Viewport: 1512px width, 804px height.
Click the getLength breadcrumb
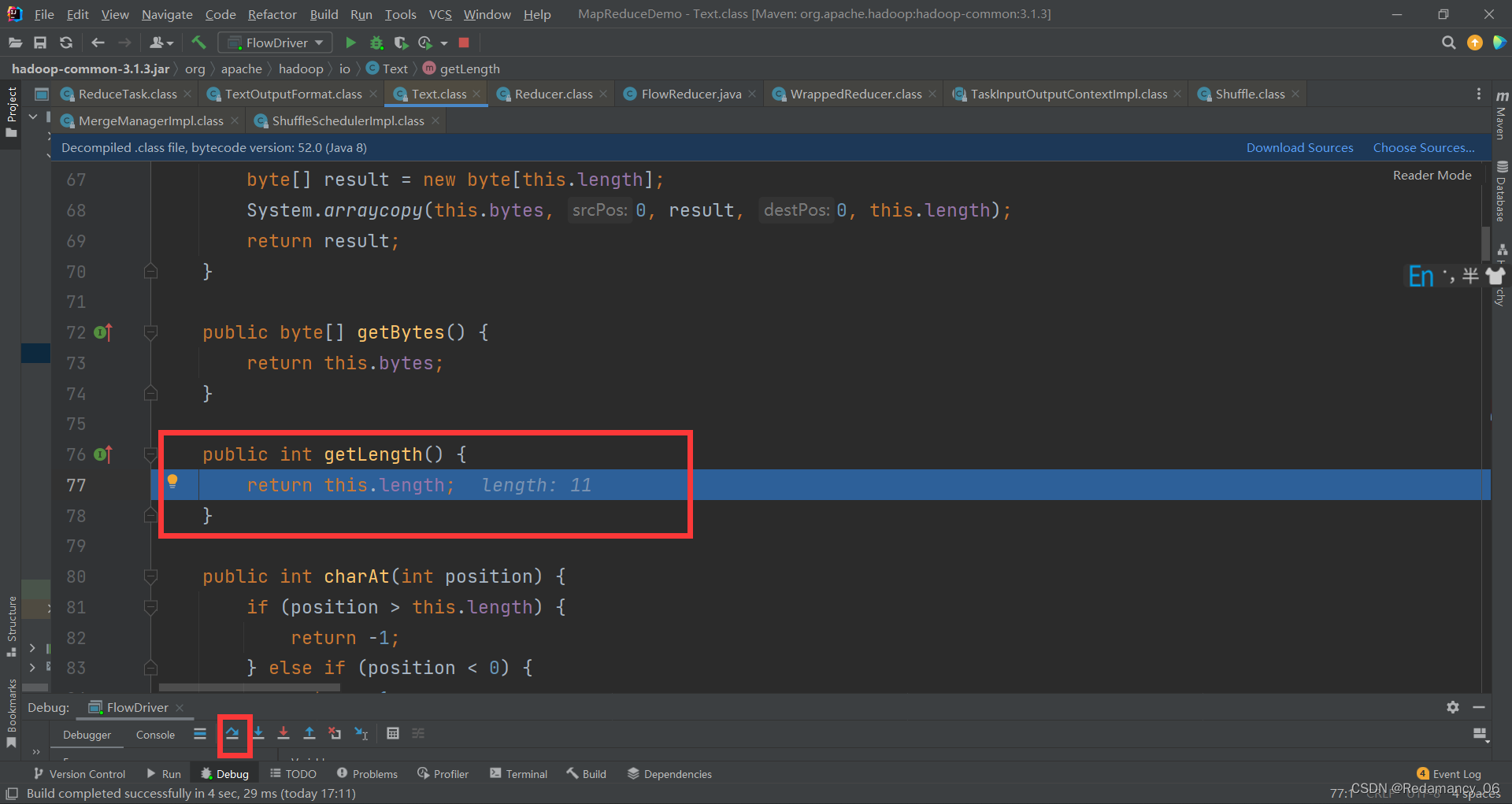(x=461, y=69)
